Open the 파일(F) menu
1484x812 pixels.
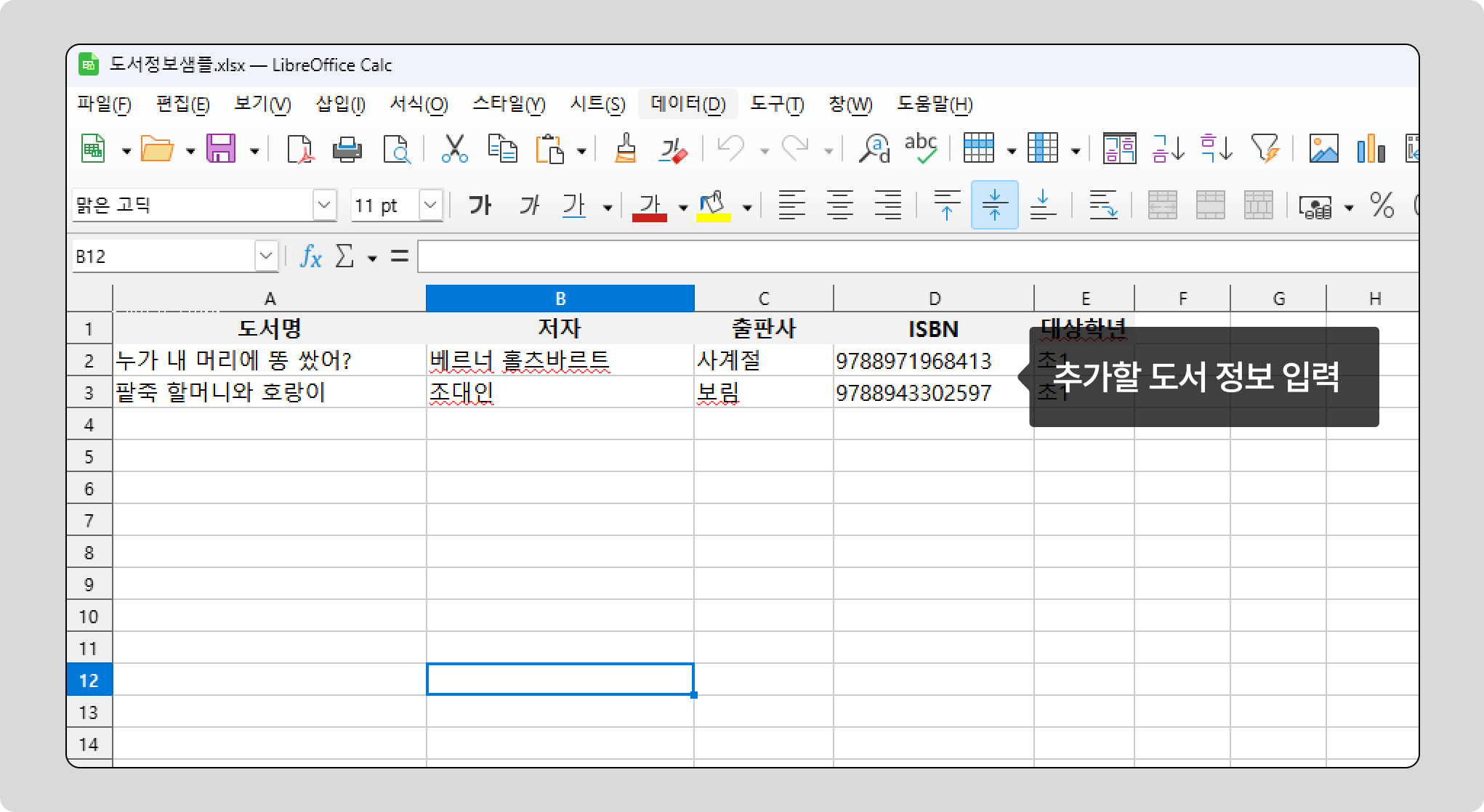[105, 105]
